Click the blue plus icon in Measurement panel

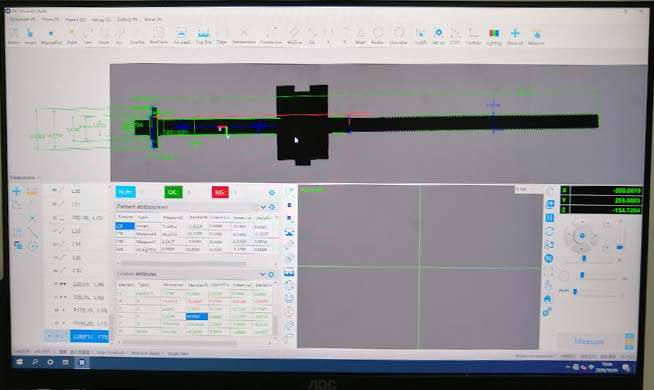[16, 191]
